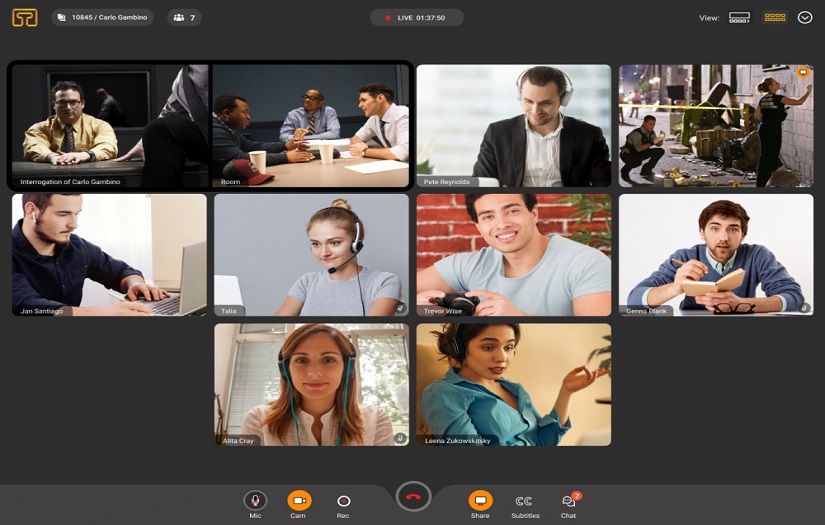Image resolution: width=825 pixels, height=525 pixels.
Task: Enable Subtitles with the CC icon
Action: (x=525, y=501)
